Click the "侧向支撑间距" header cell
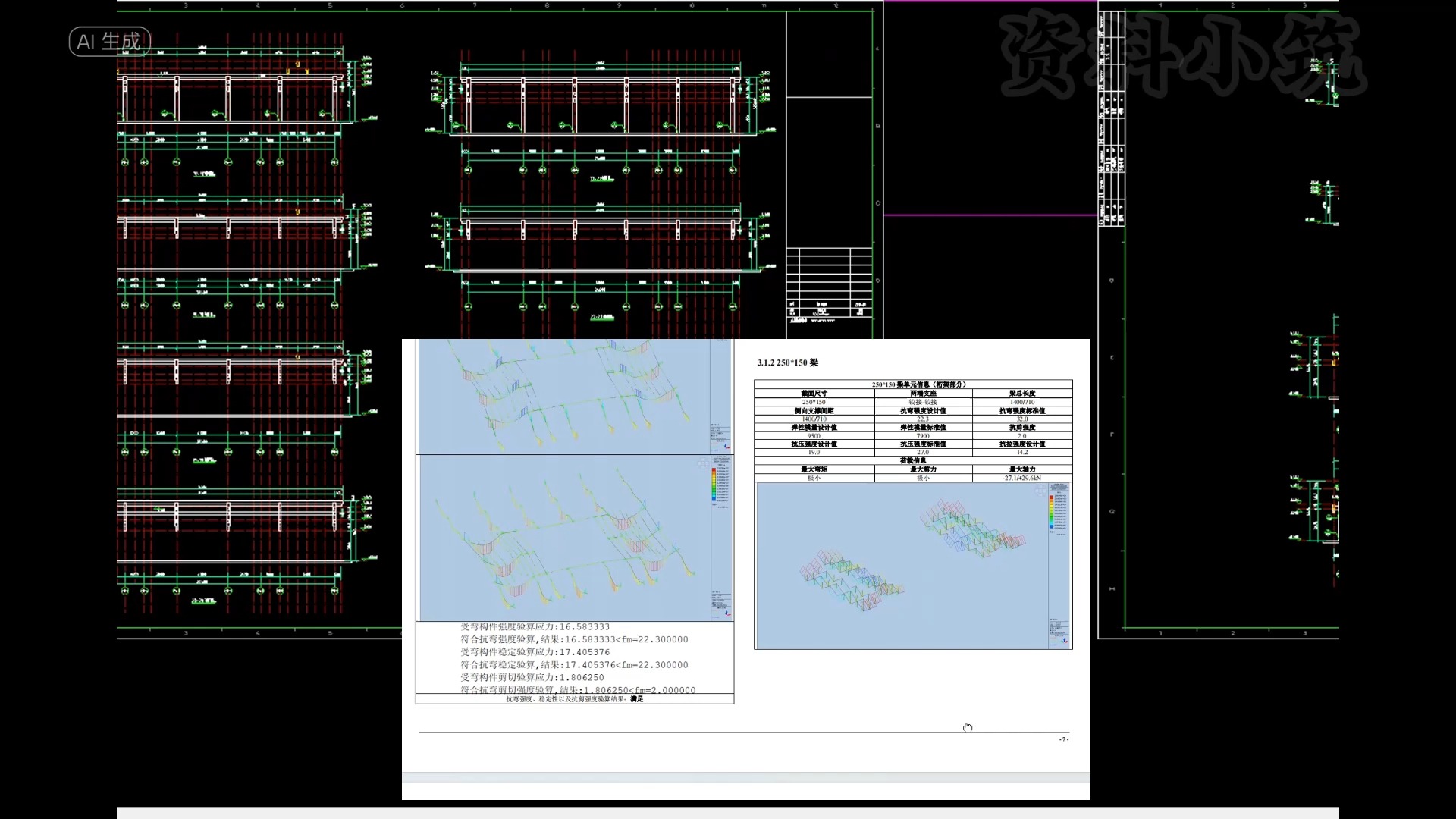This screenshot has width=1456, height=819. tap(814, 411)
